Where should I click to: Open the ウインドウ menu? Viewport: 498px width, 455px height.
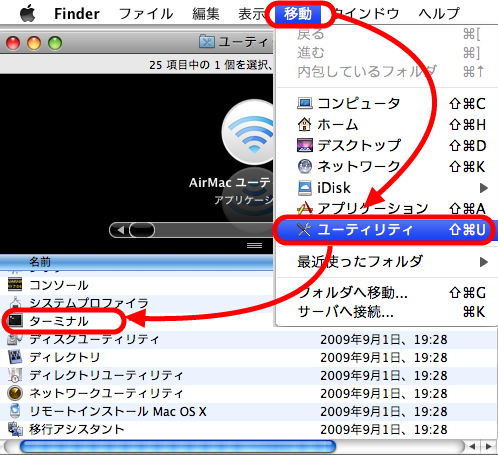point(366,14)
